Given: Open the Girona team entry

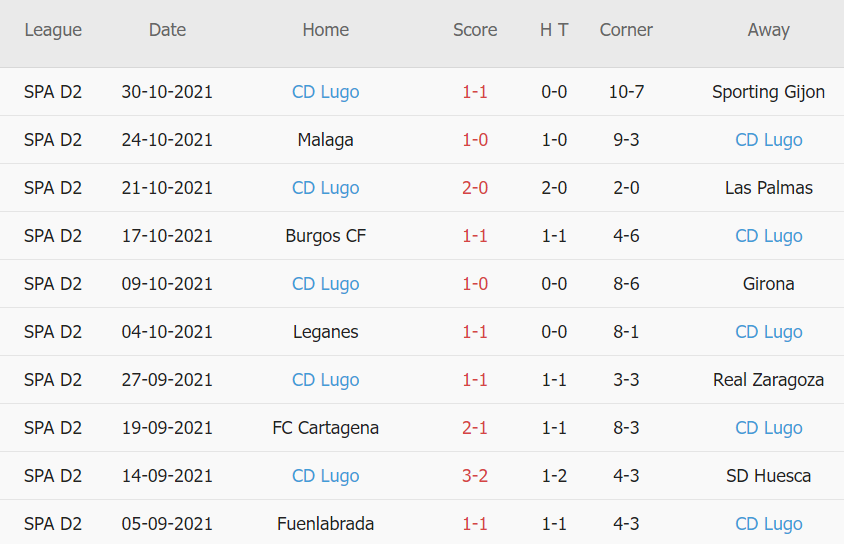Looking at the screenshot, I should tap(768, 284).
